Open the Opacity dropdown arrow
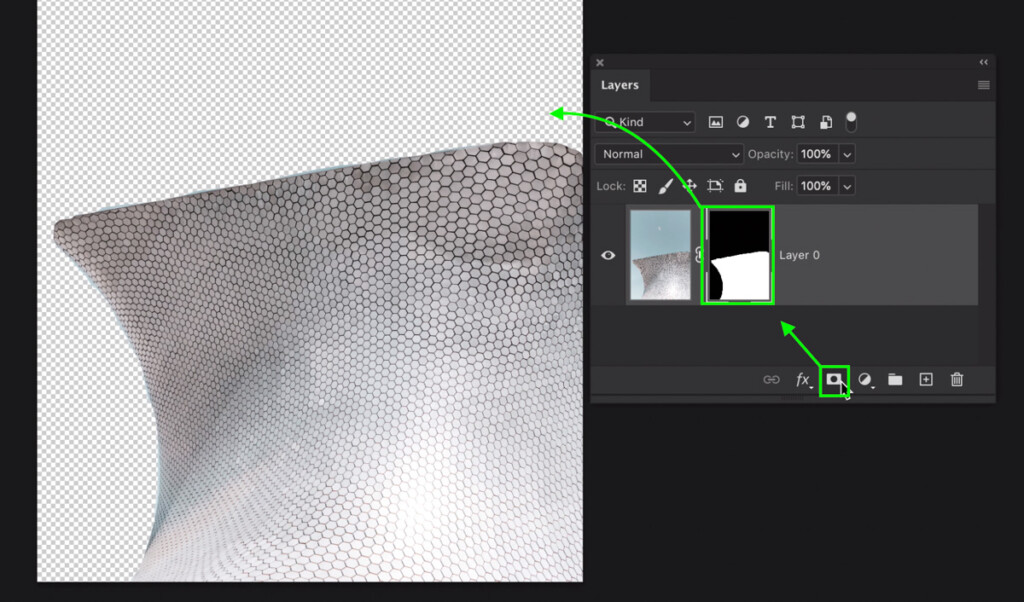Image resolution: width=1024 pixels, height=602 pixels. (x=847, y=154)
